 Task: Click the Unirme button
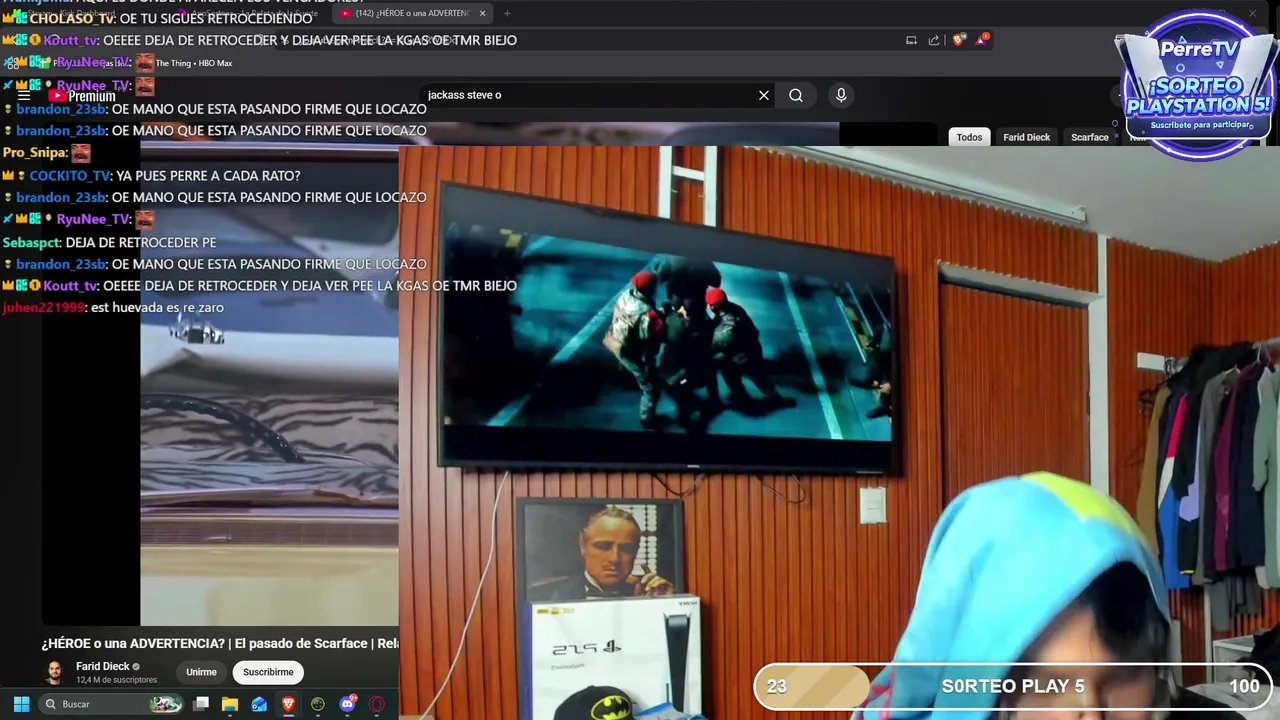(201, 672)
